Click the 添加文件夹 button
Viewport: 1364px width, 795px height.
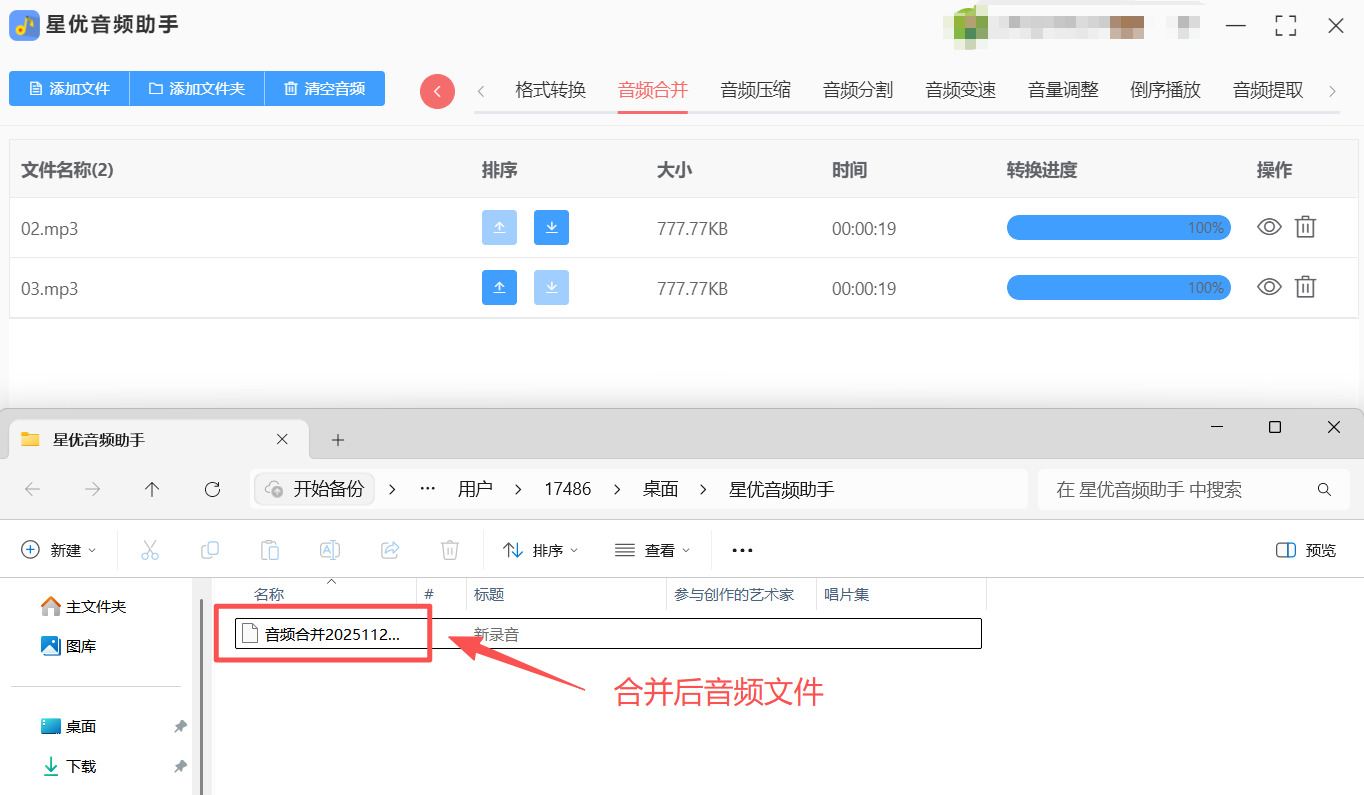[x=197, y=89]
